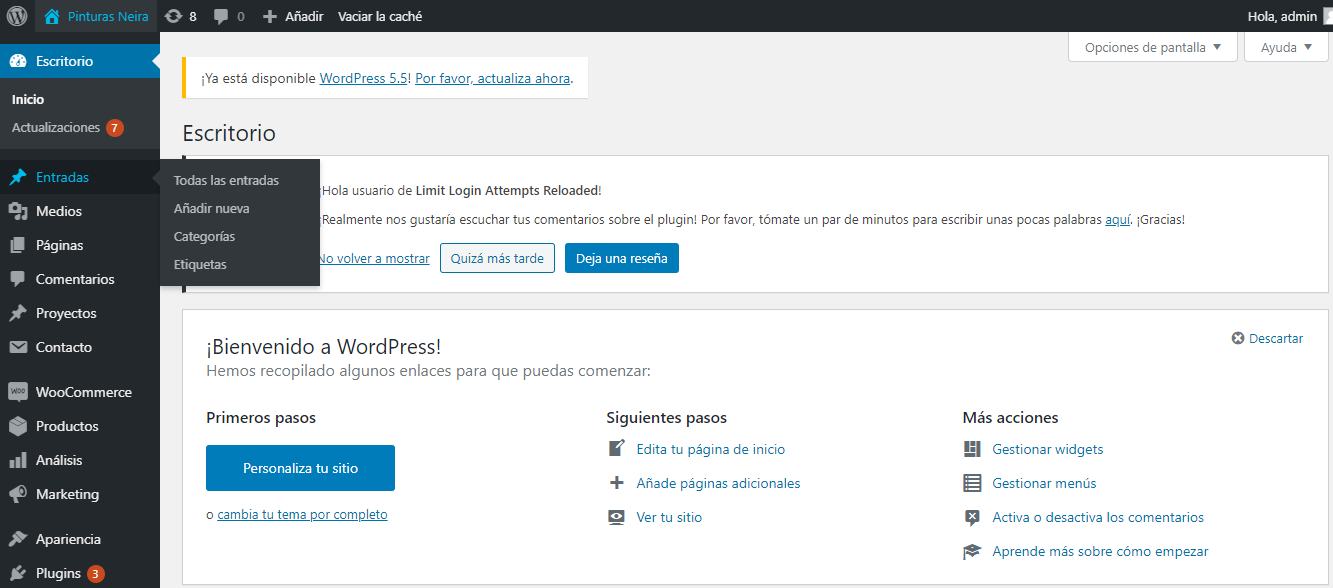Go to Actualizaciones in the sidebar
1333x588 pixels.
56,127
